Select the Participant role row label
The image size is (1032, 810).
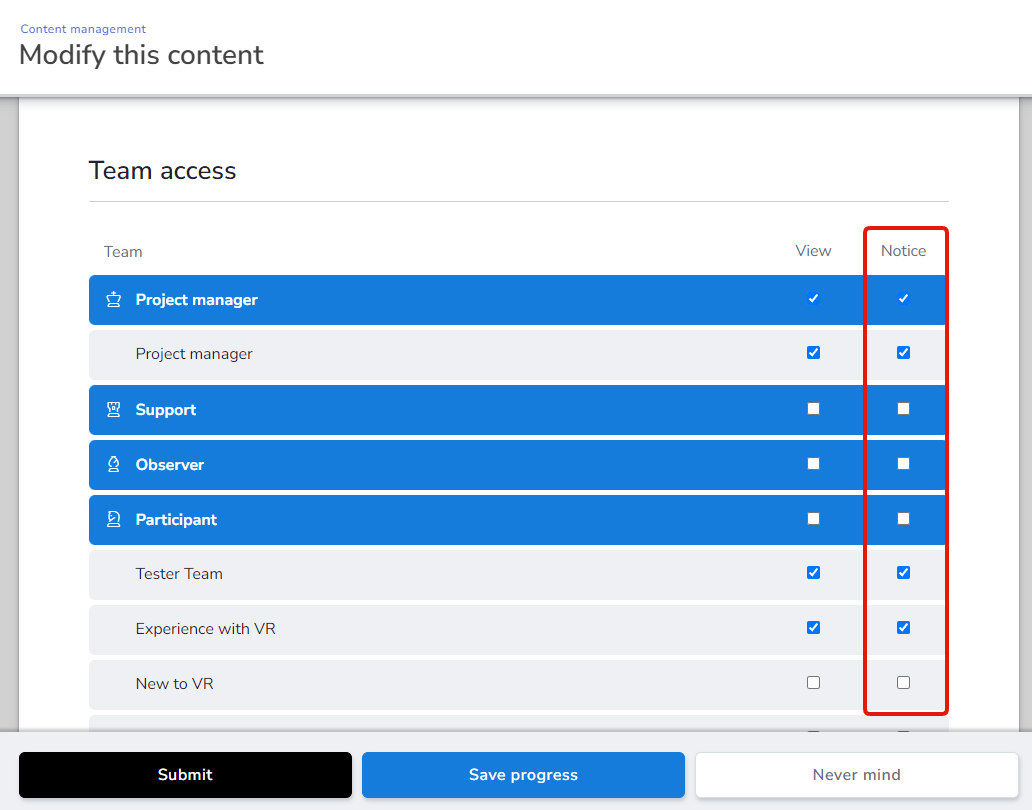point(176,519)
